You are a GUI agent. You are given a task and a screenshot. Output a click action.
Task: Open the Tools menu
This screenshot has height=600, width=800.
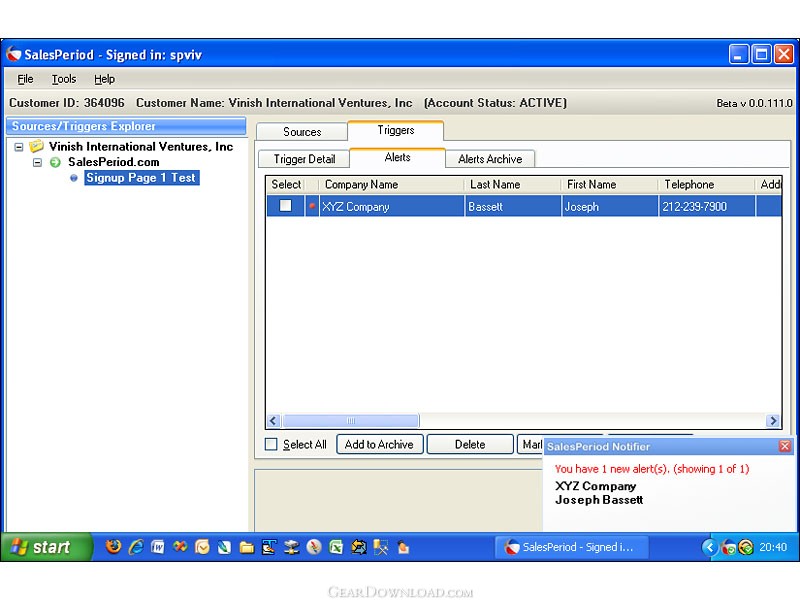click(64, 79)
